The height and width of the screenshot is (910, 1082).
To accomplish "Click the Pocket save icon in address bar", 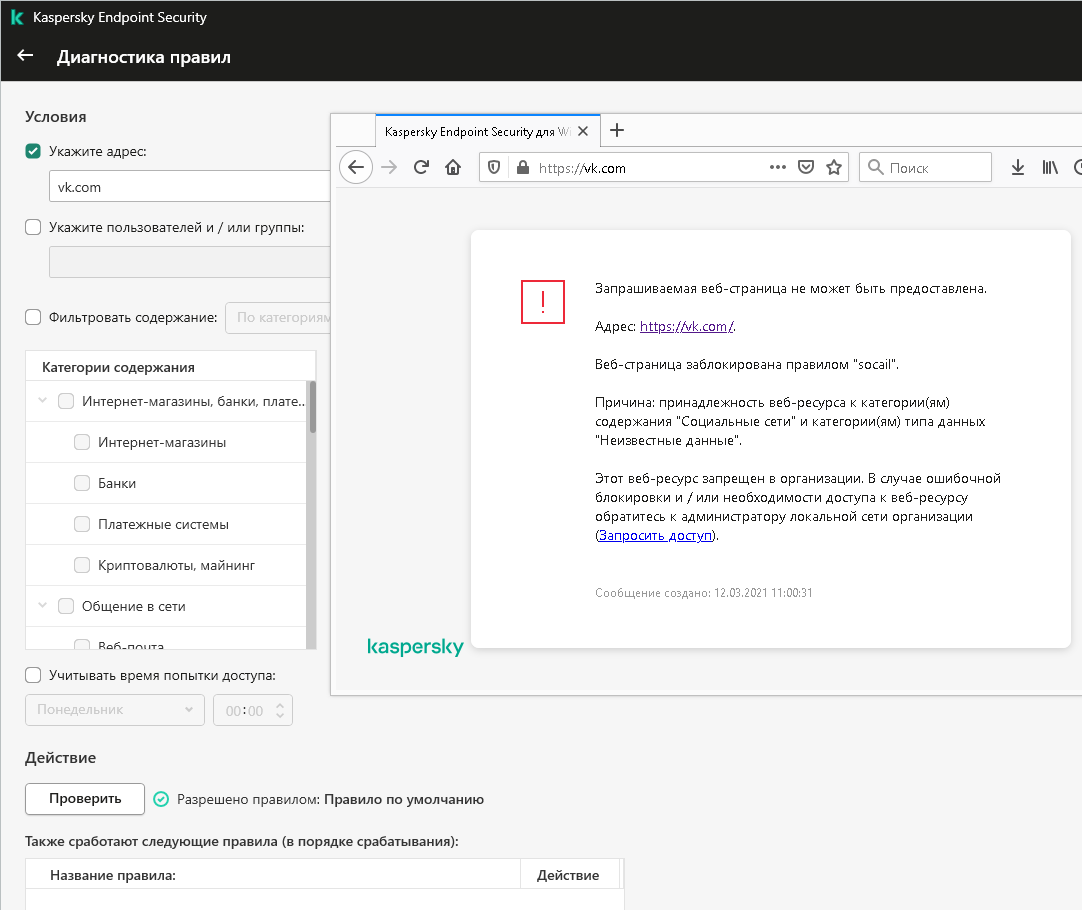I will 805,168.
